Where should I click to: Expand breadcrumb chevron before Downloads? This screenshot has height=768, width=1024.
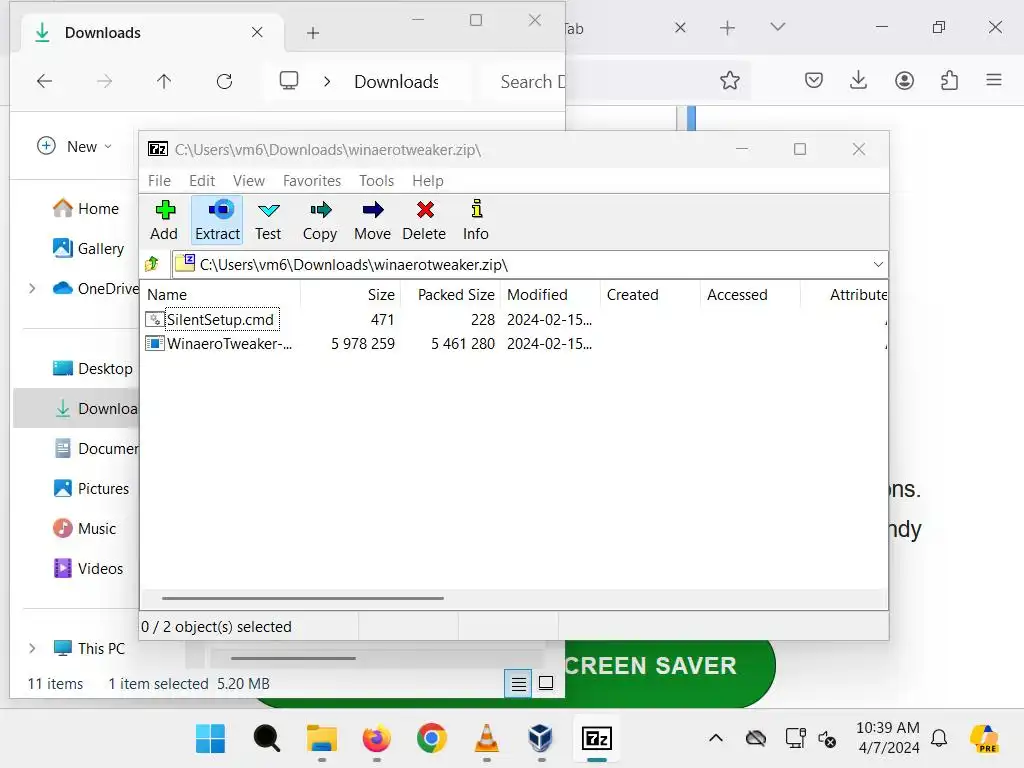coord(327,82)
